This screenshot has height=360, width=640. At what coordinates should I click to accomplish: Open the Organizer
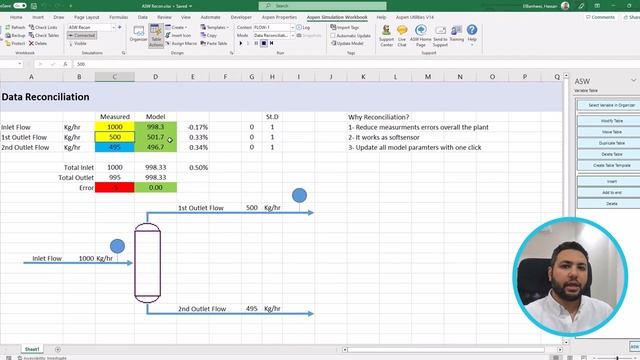click(x=138, y=34)
